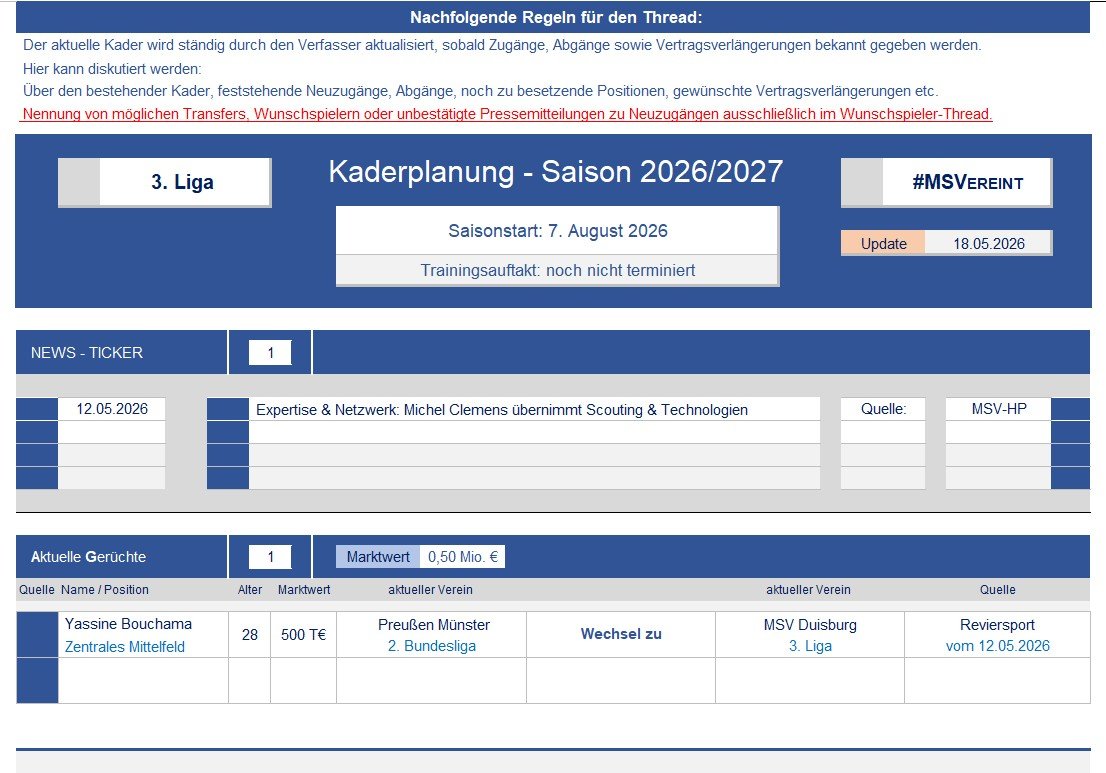This screenshot has height=773, width=1106.
Task: Click the '0,50 Mio. €' value
Action: click(463, 556)
